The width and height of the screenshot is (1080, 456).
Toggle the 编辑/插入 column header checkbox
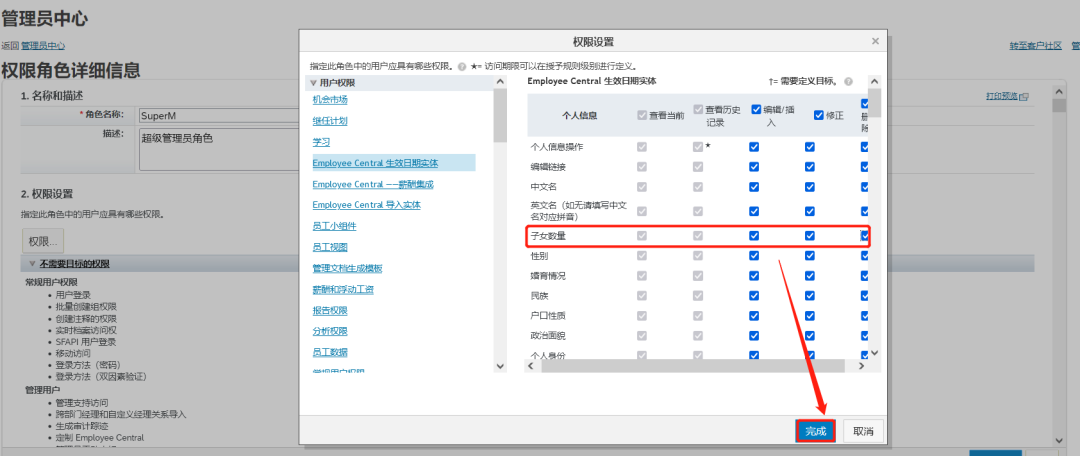pos(756,110)
